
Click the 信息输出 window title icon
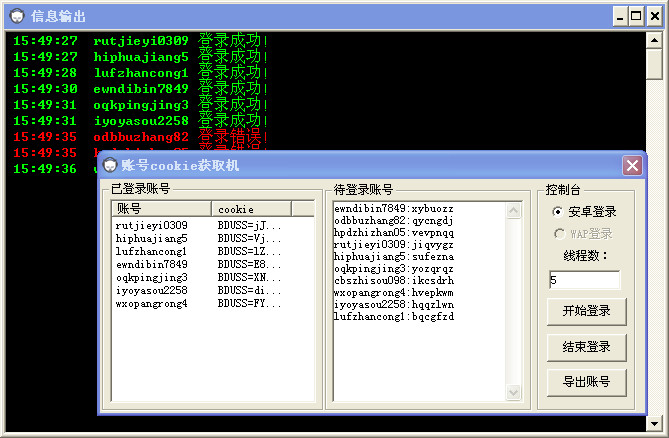[17, 16]
